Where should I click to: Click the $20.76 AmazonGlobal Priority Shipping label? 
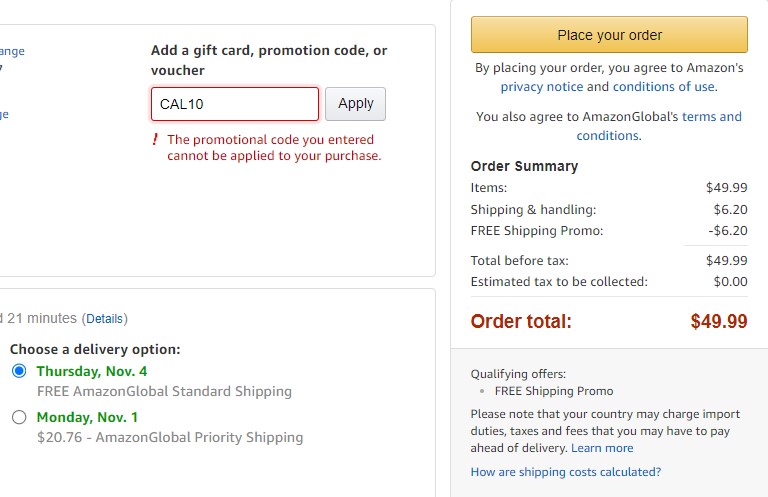pos(170,437)
